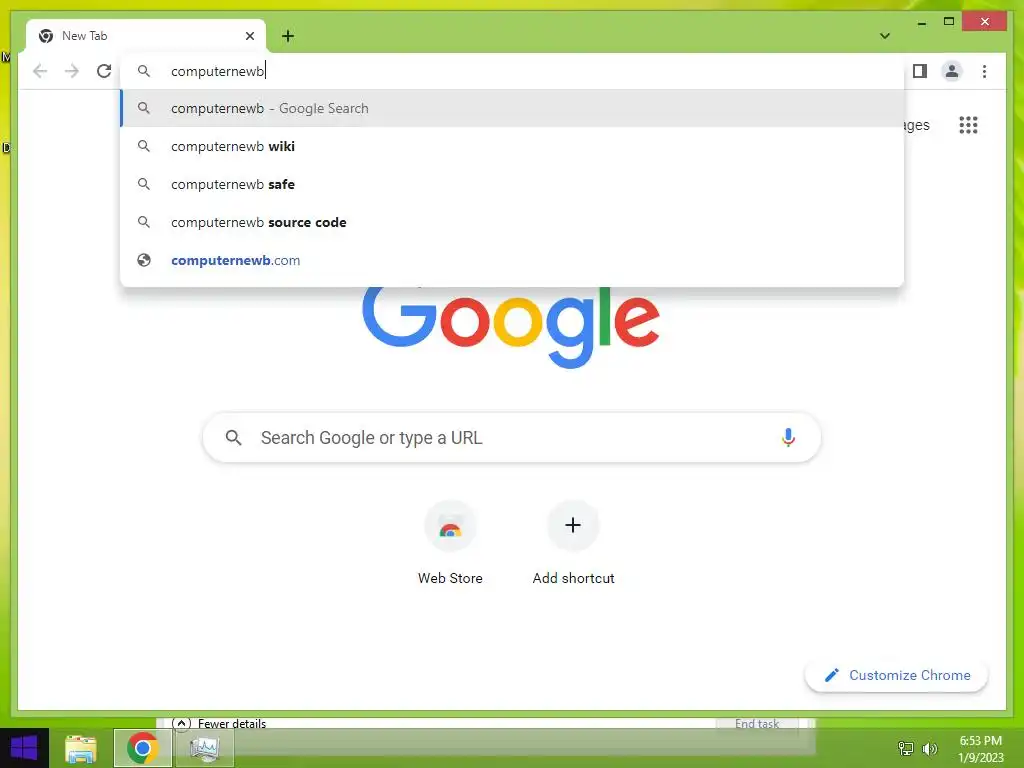
Task: Choose 'computernewb wiki' suggestion
Action: click(x=512, y=146)
